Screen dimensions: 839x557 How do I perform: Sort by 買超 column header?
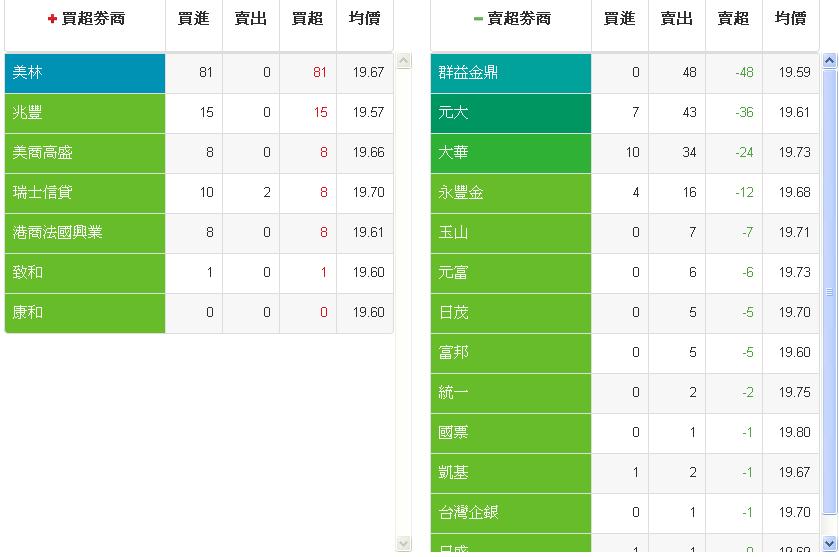(308, 19)
